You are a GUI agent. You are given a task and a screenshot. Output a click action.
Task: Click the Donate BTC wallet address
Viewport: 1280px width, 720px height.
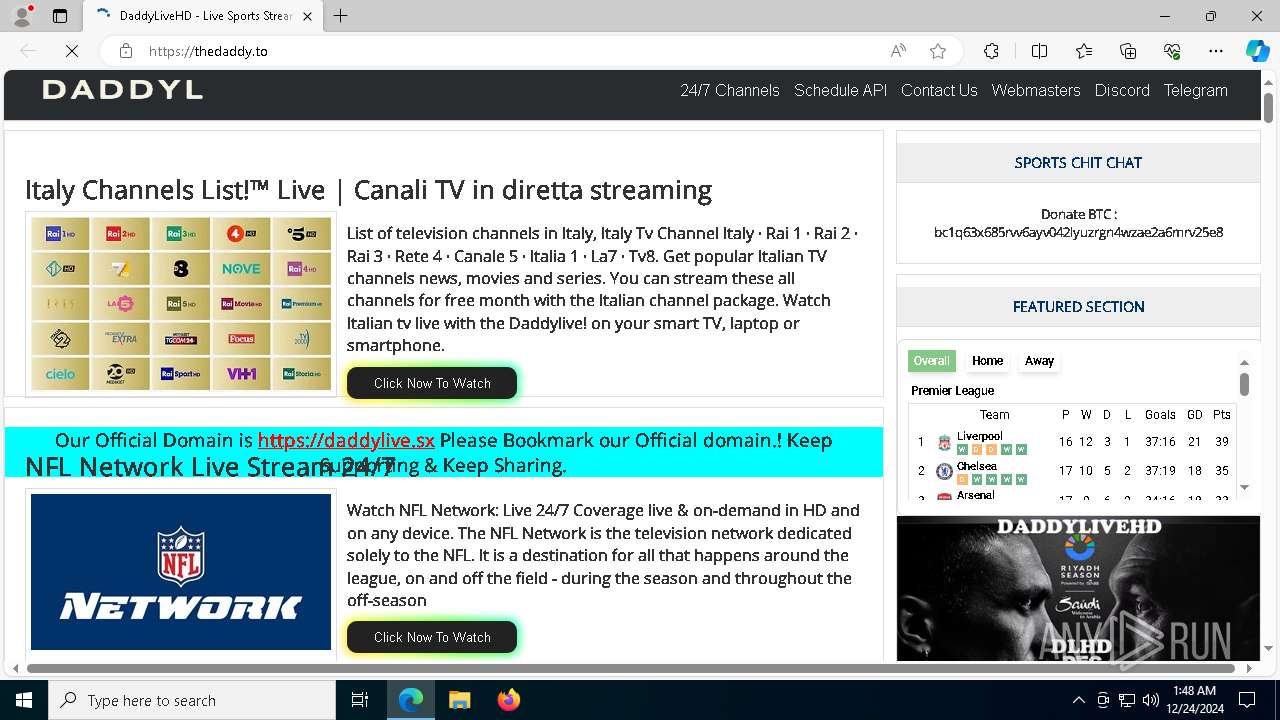click(x=1078, y=232)
